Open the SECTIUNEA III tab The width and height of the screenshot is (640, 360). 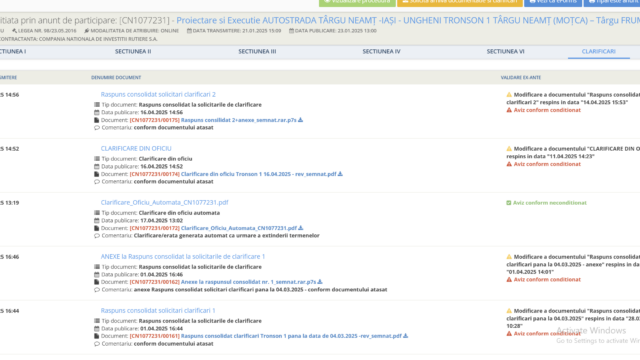pyautogui.click(x=257, y=51)
